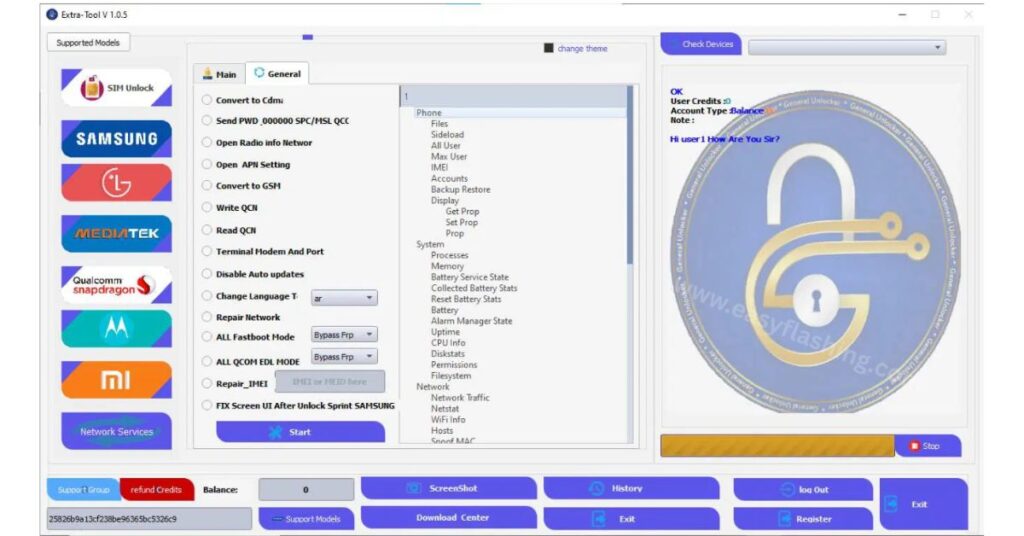Select Disable Auto updates option
The width and height of the screenshot is (1024, 536).
[206, 274]
